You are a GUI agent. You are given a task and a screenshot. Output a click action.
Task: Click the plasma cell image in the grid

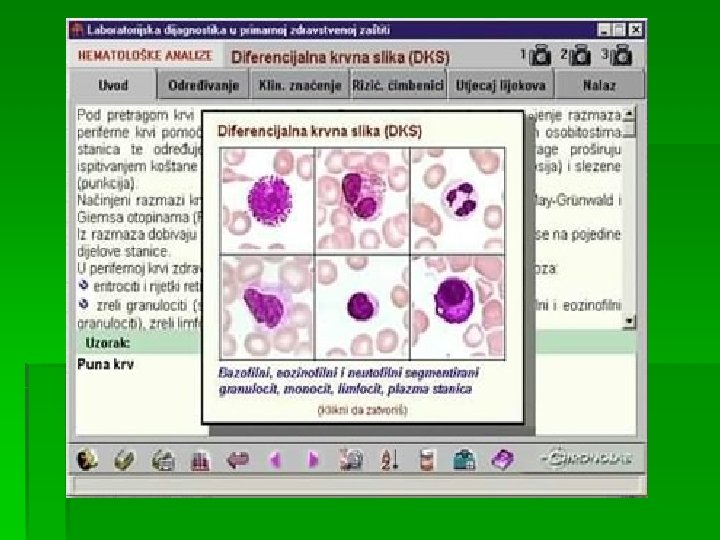coord(457,307)
